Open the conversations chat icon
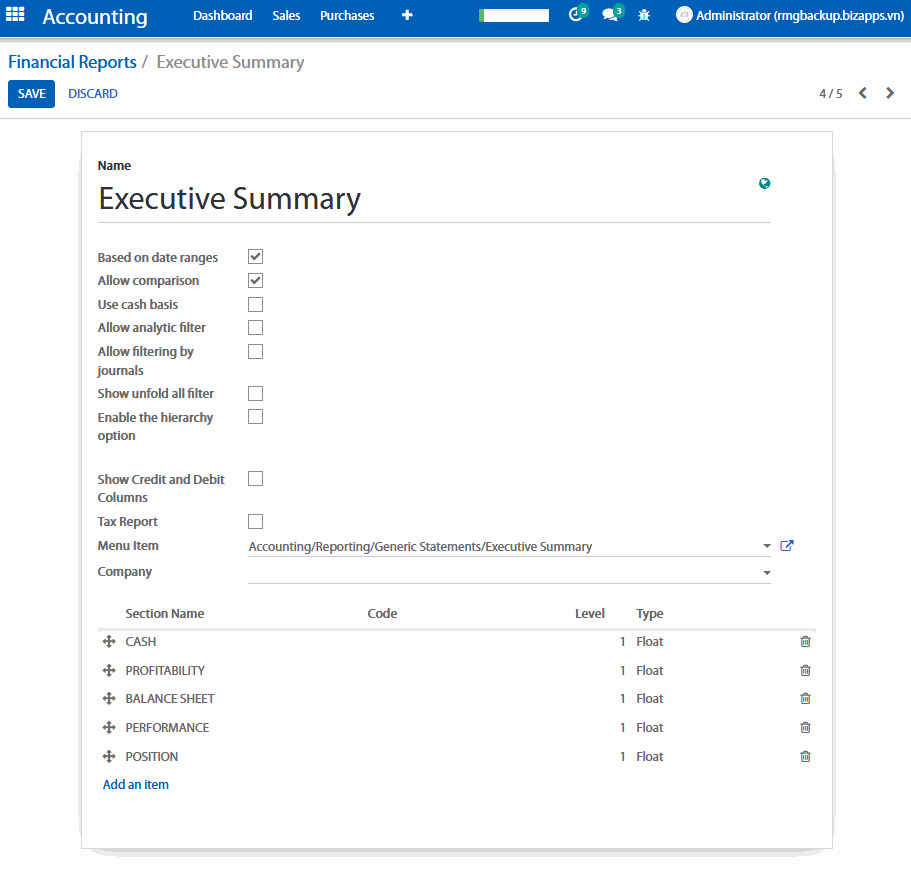Viewport: 911px width, 881px height. click(609, 16)
